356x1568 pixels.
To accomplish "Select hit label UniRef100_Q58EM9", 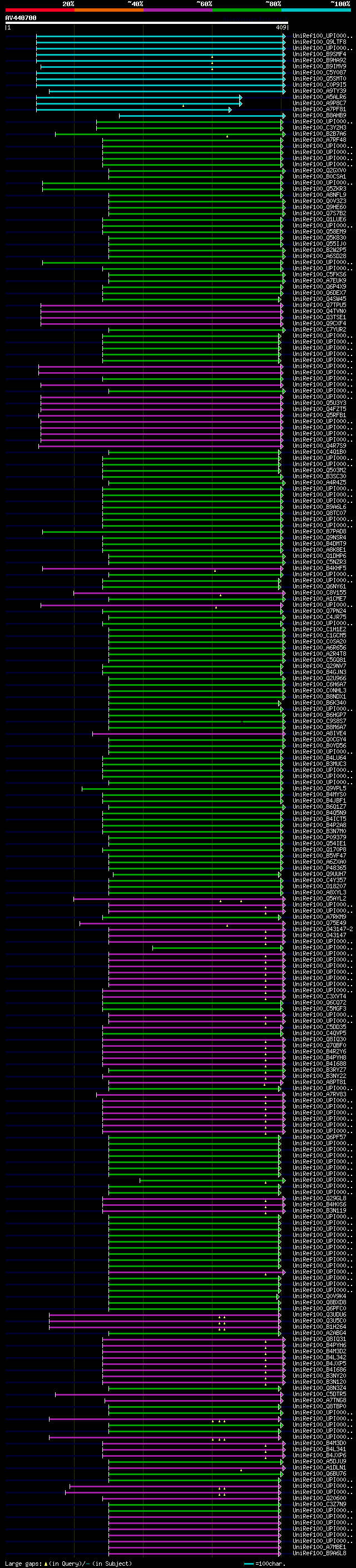I will [x=319, y=232].
